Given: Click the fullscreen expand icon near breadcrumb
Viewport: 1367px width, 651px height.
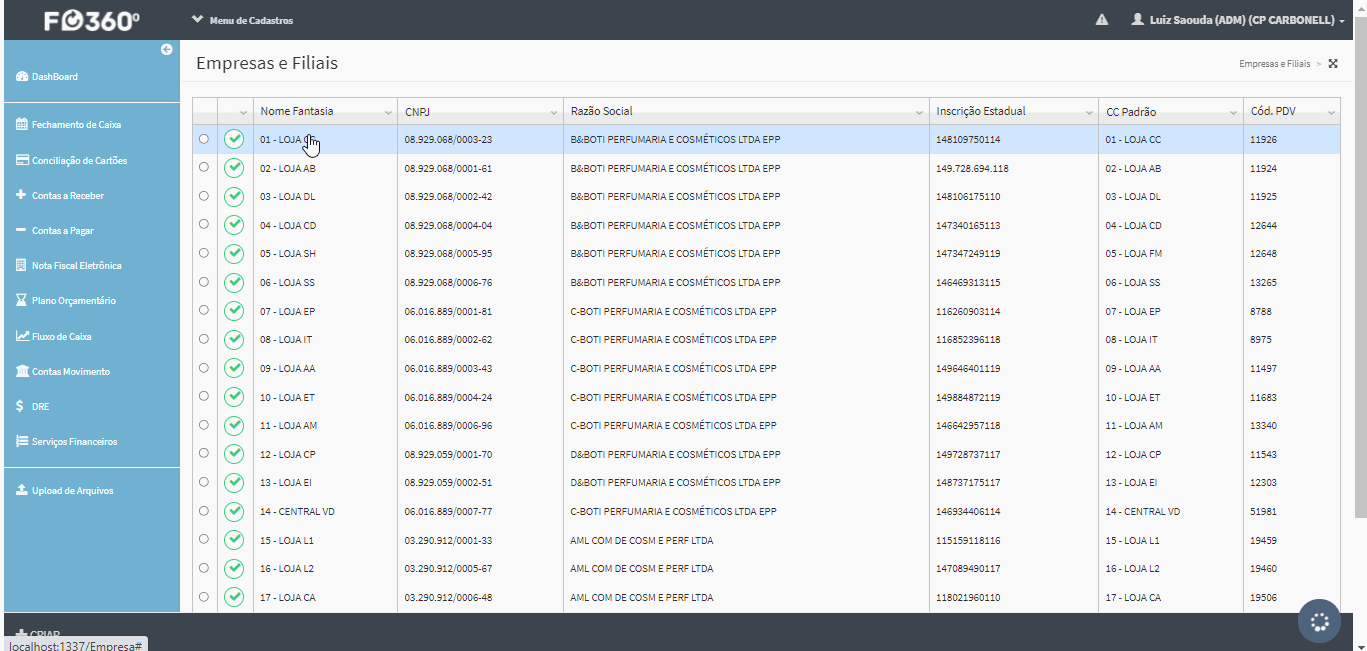Looking at the screenshot, I should pyautogui.click(x=1333, y=63).
